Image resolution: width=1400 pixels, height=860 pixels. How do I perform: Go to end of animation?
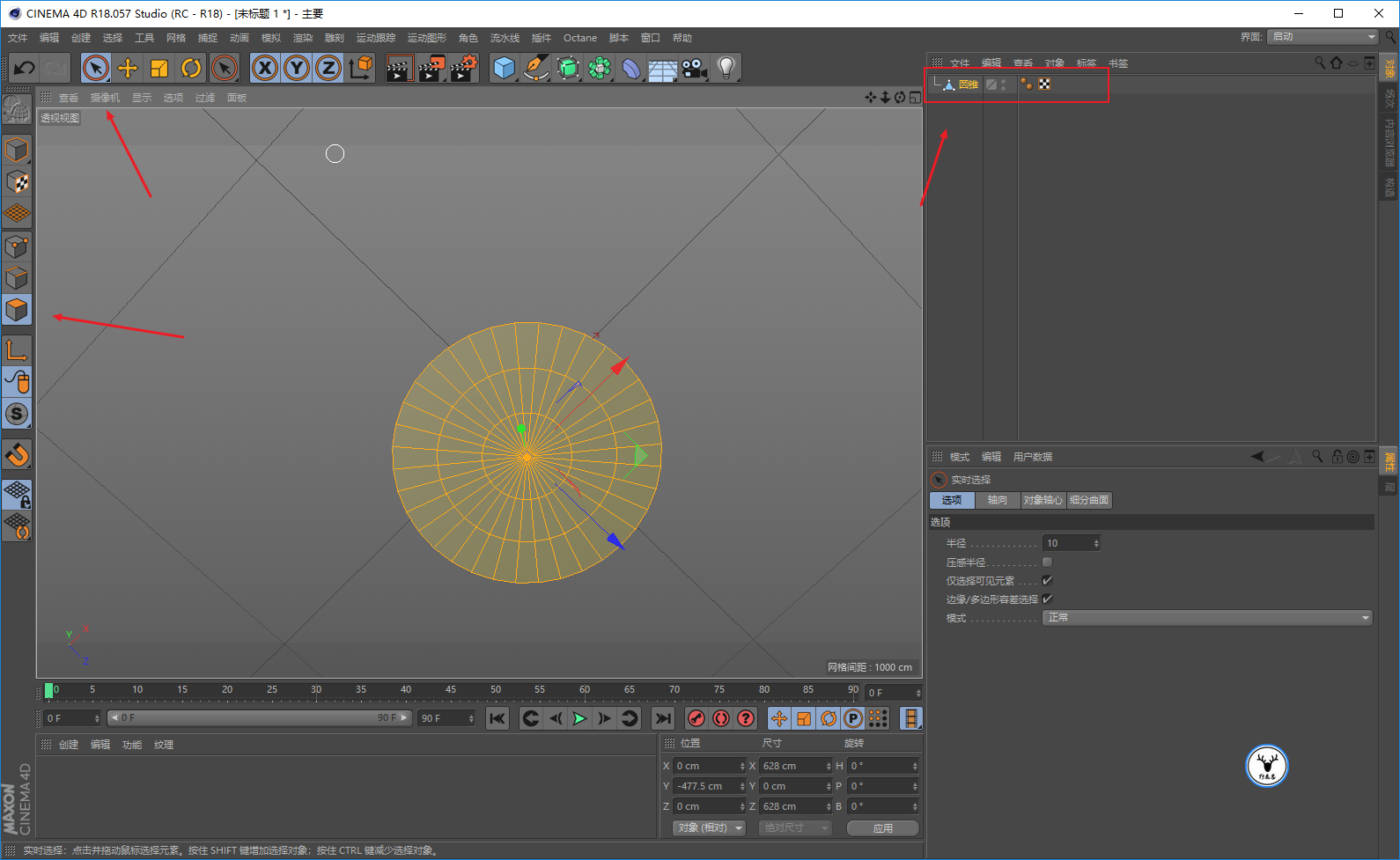663,718
